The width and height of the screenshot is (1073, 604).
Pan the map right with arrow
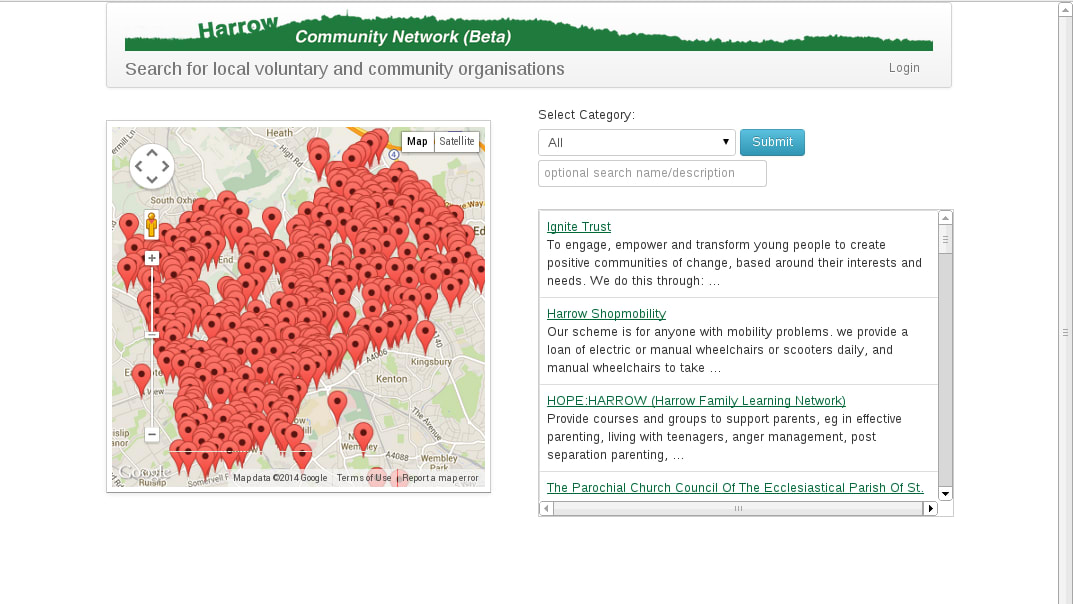coord(165,166)
